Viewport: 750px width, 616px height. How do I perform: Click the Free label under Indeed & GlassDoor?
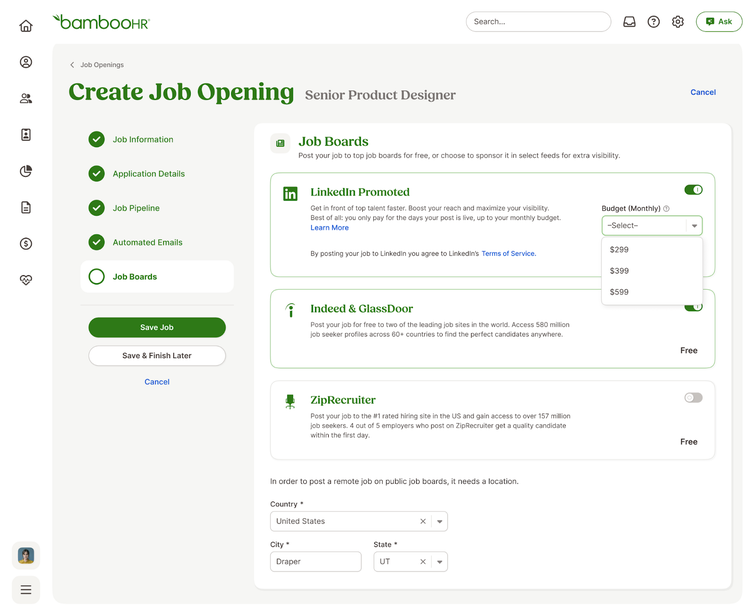pyautogui.click(x=689, y=351)
